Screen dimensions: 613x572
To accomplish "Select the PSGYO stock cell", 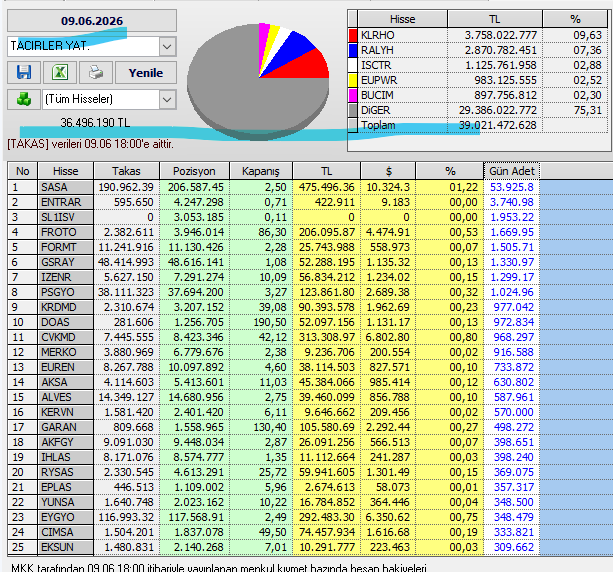I will (x=66, y=292).
